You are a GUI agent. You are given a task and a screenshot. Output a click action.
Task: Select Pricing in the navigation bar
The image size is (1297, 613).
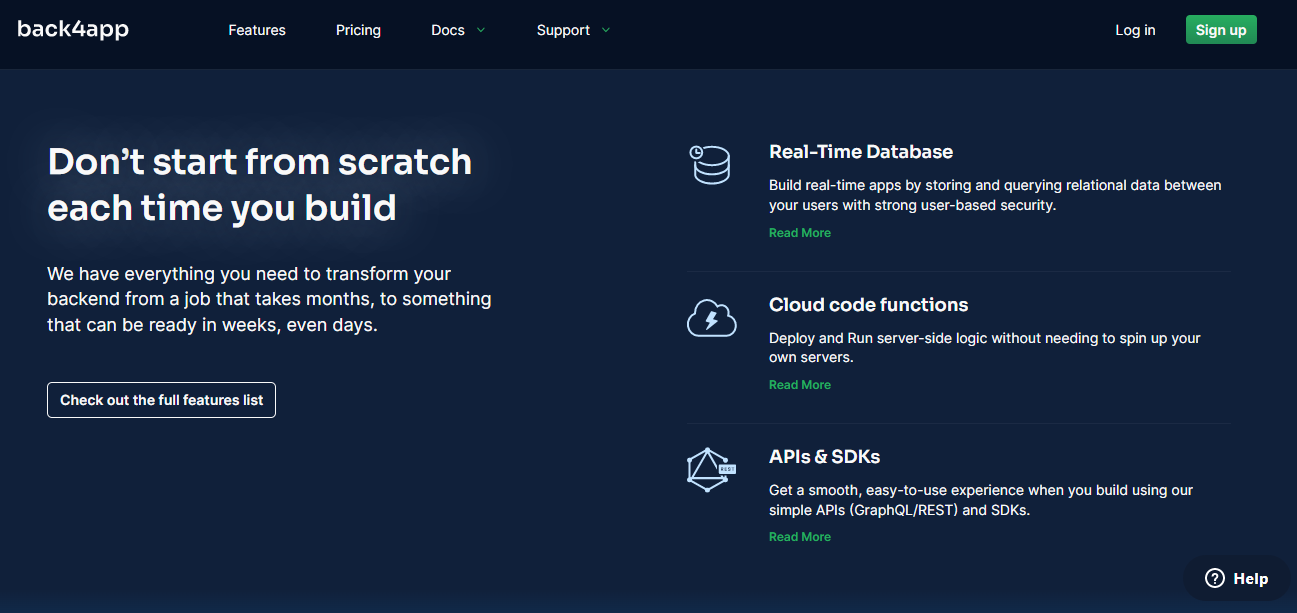pos(358,30)
